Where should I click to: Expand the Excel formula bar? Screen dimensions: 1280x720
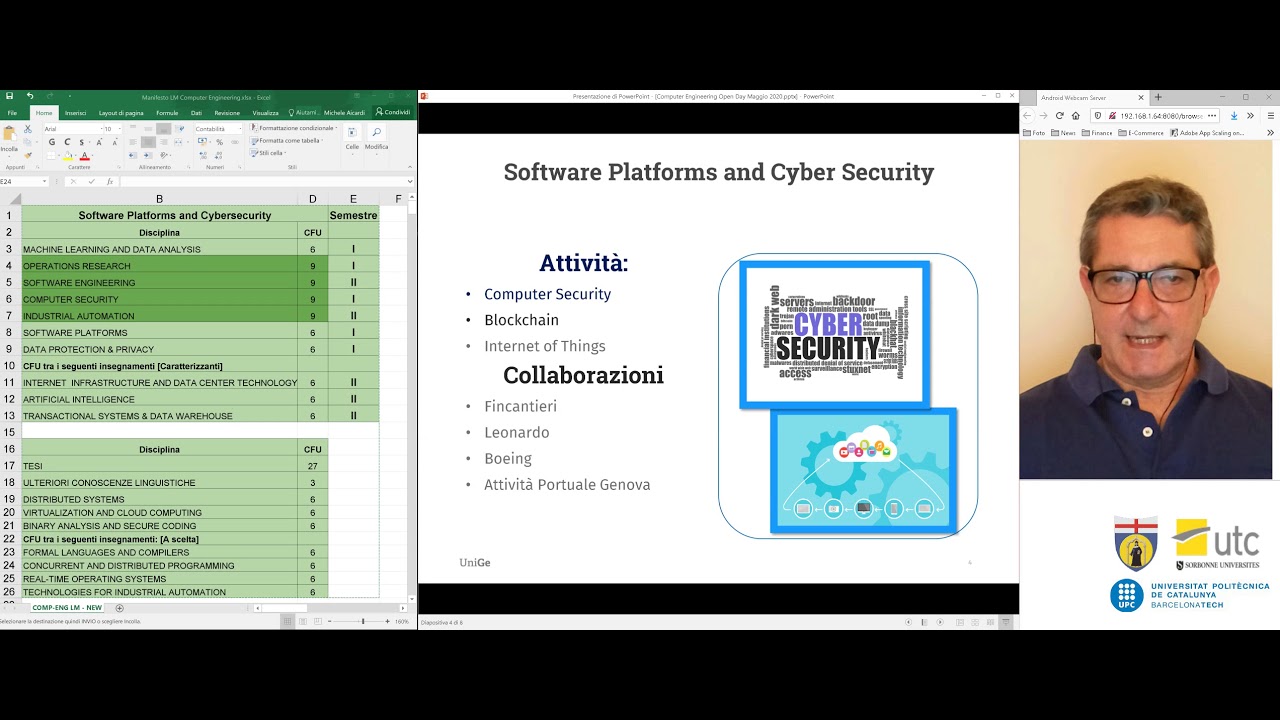click(x=410, y=182)
